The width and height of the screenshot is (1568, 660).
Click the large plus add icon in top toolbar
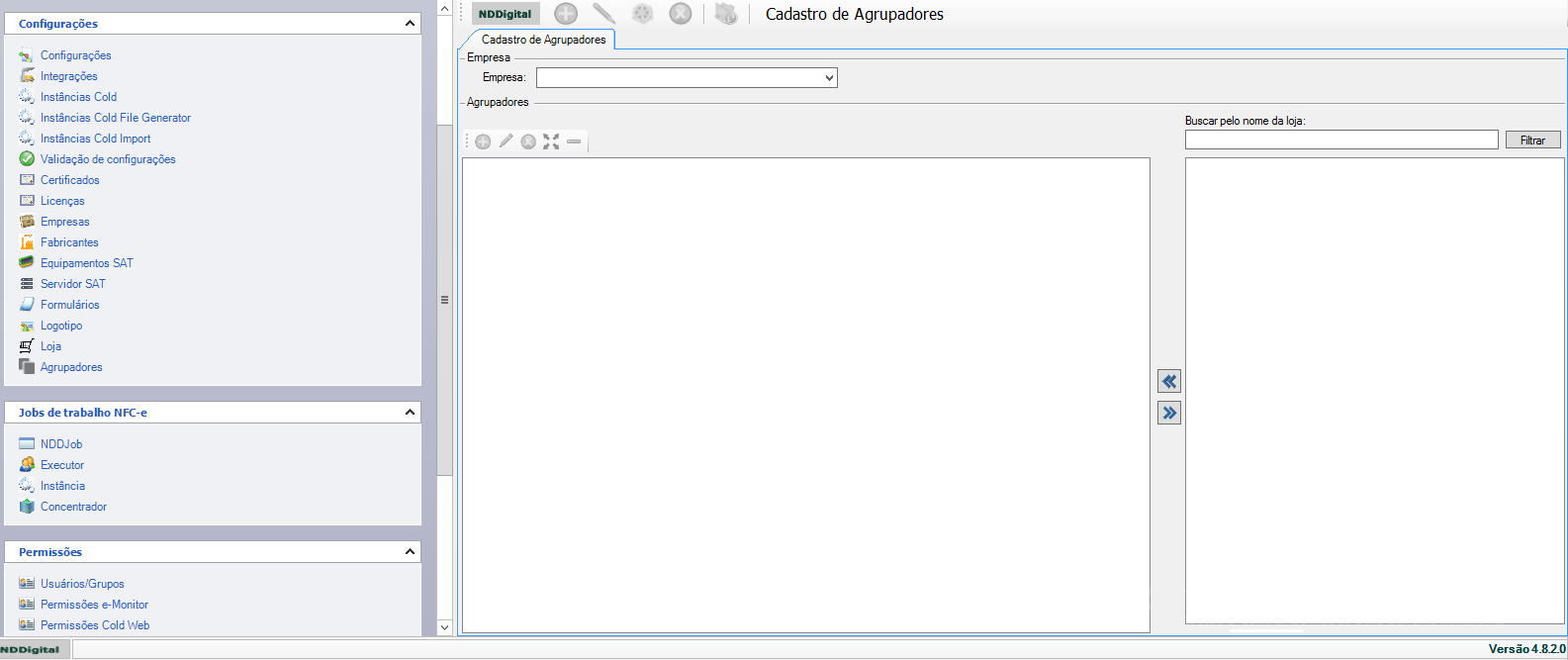(x=566, y=14)
